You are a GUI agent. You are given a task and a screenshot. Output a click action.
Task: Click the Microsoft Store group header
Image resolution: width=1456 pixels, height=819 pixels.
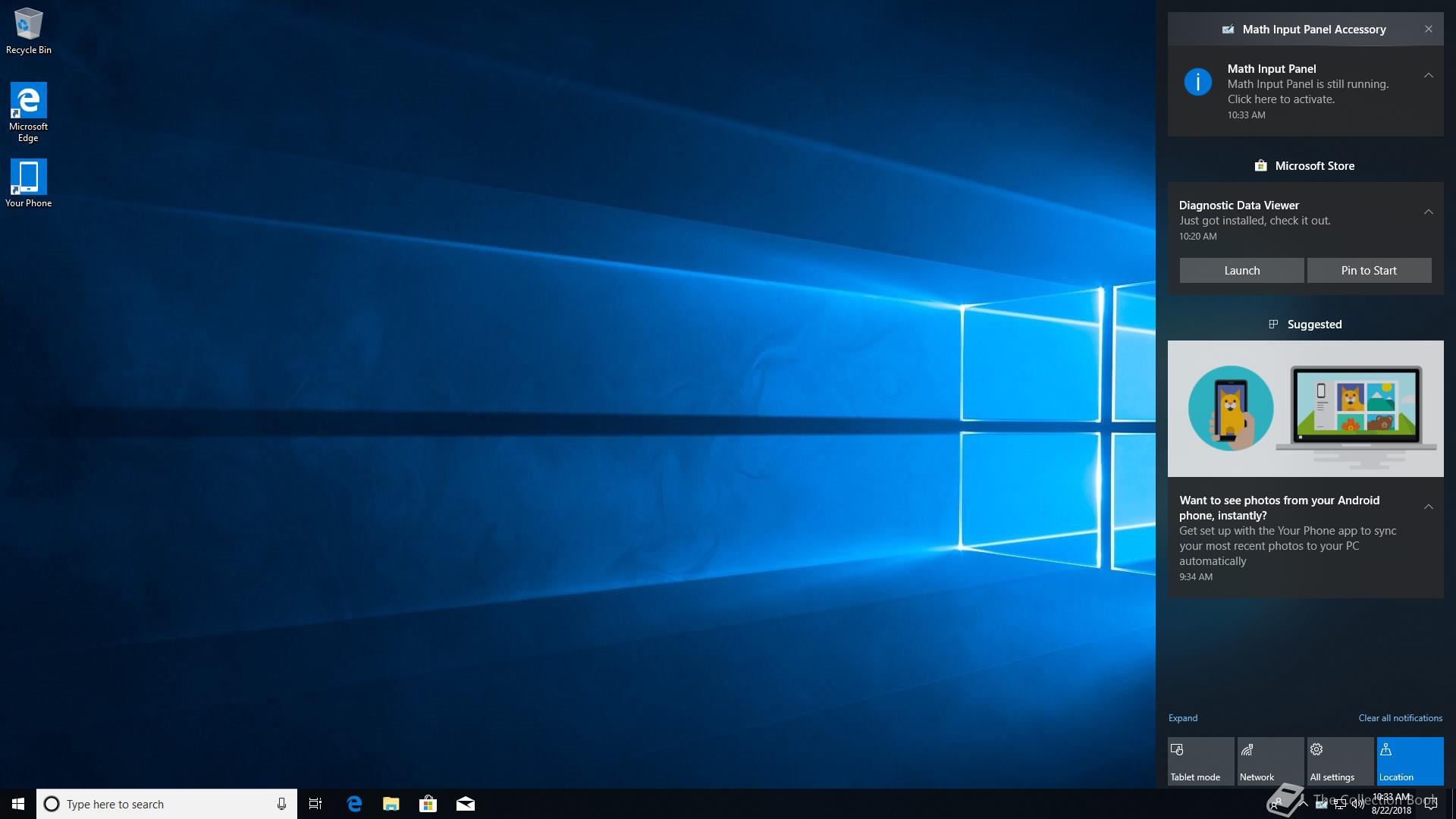(1305, 165)
